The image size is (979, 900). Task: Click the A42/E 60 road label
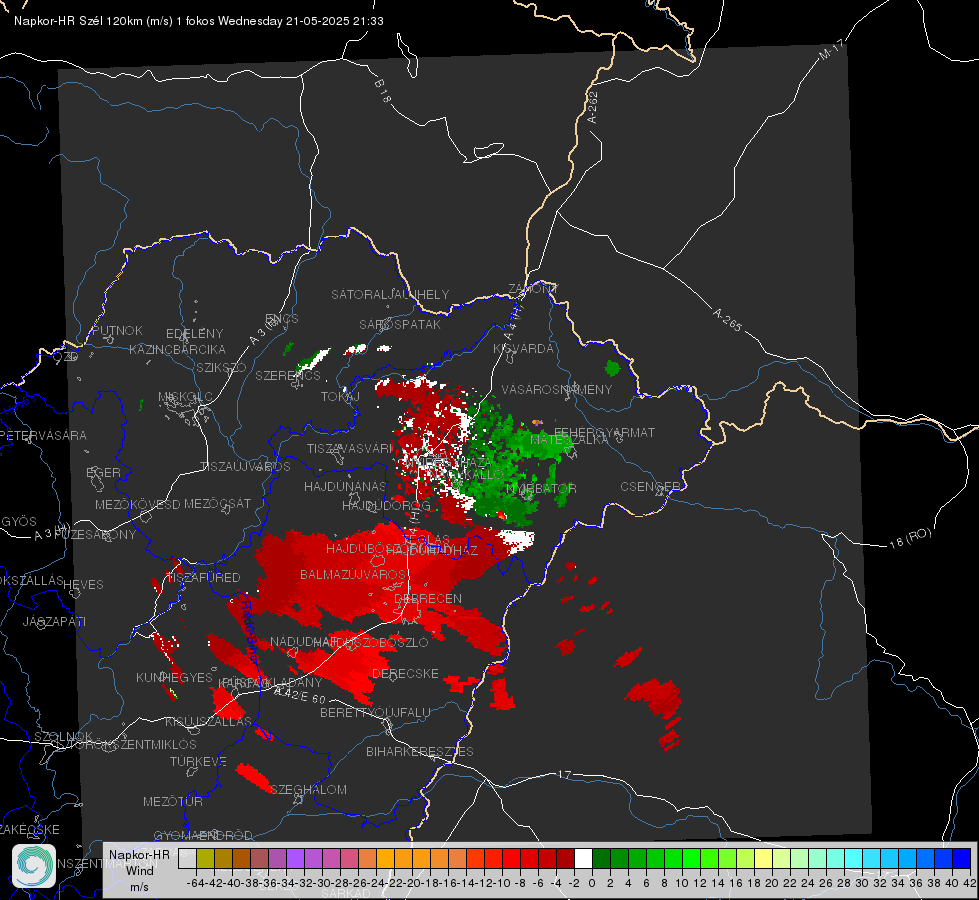(300, 695)
